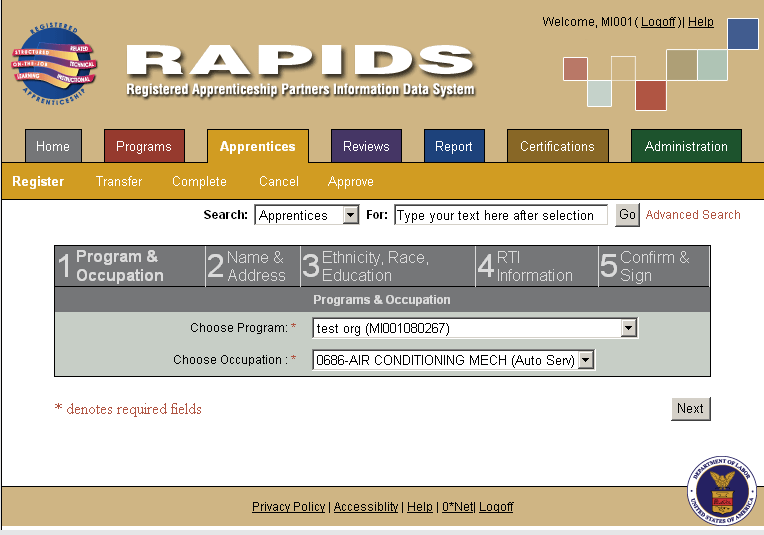Select step 1 Program & Occupation

point(130,266)
